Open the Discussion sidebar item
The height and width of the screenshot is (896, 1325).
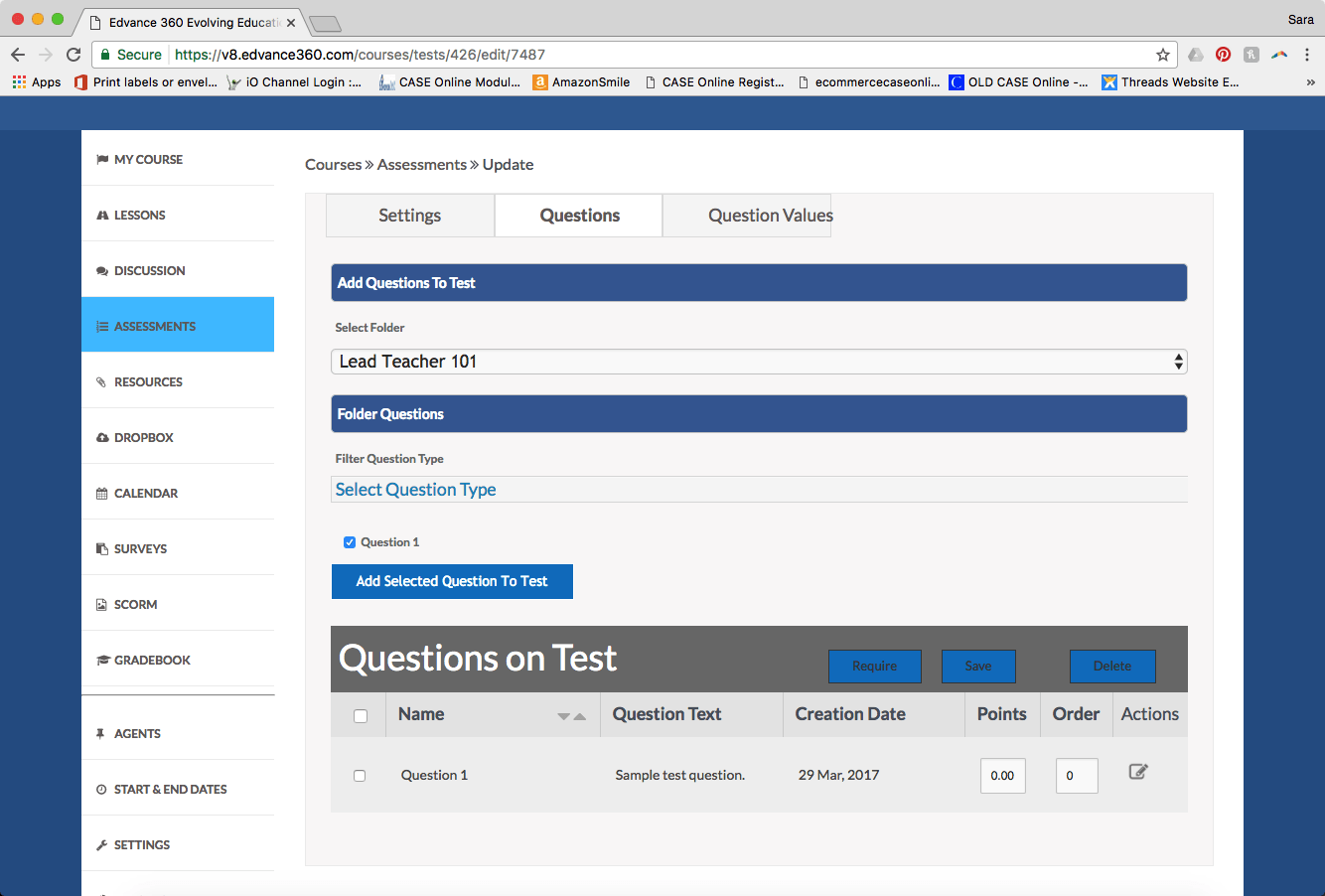click(149, 270)
